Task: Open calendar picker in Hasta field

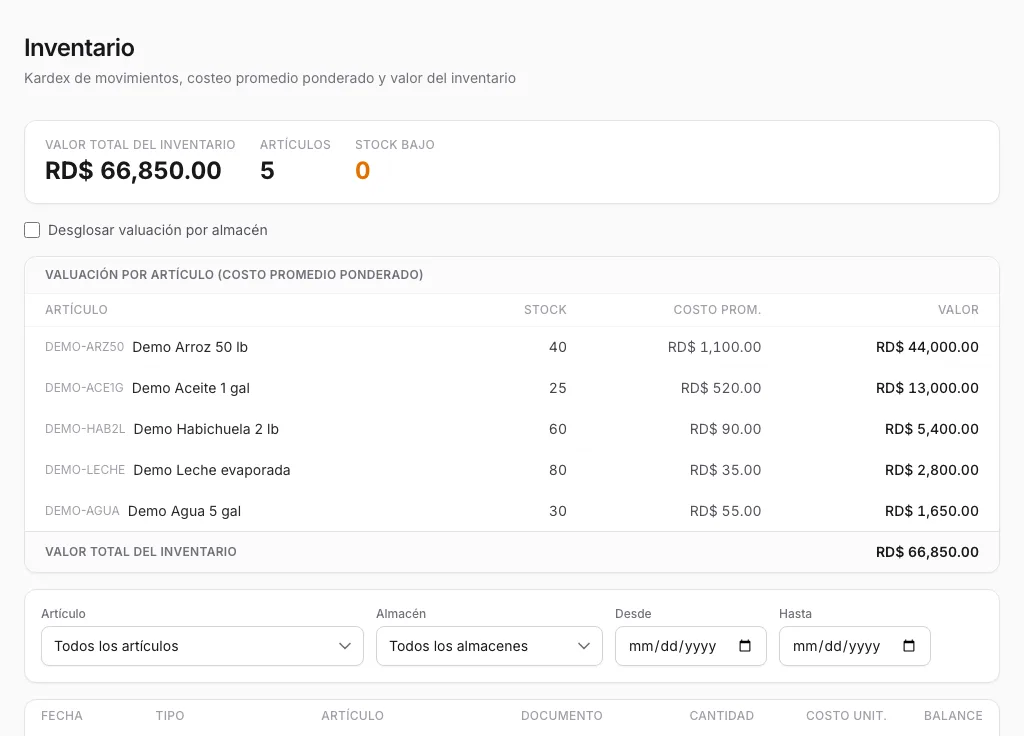Action: pos(908,646)
